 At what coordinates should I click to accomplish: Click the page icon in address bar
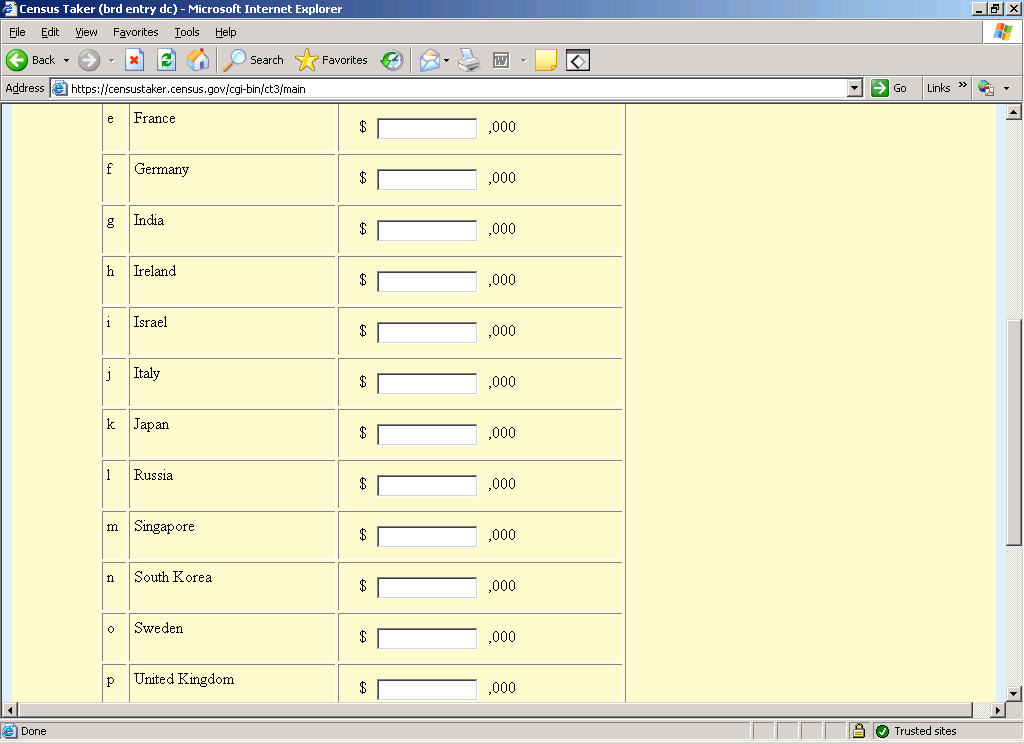(x=59, y=88)
